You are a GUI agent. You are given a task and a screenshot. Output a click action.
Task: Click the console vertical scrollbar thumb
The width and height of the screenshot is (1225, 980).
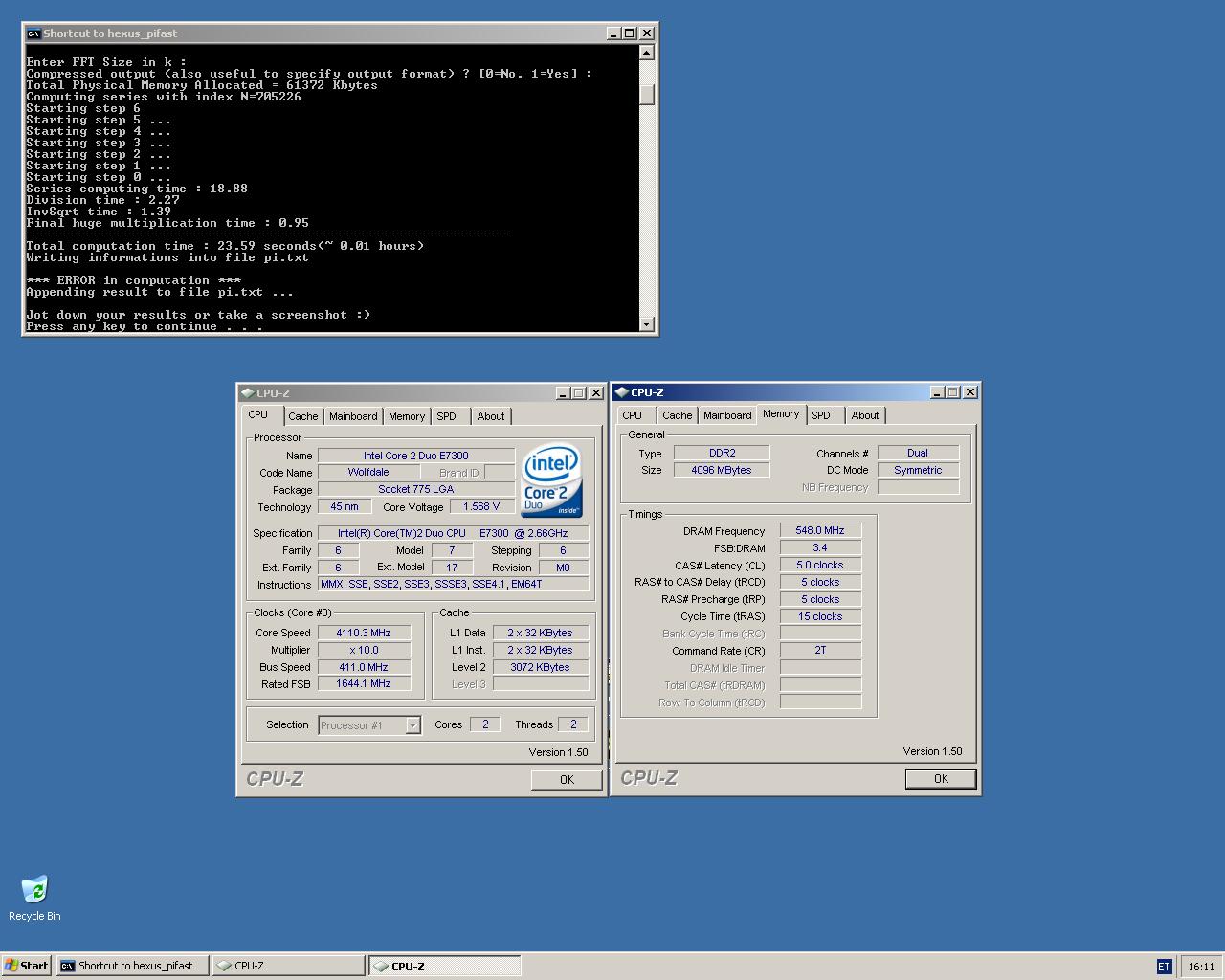[x=647, y=94]
